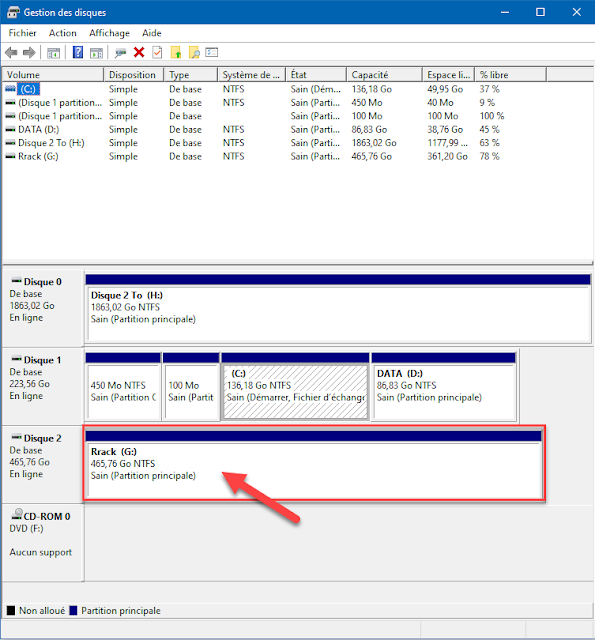The width and height of the screenshot is (595, 640).
Task: Minimize the Gestion des disques window
Action: pos(505,12)
